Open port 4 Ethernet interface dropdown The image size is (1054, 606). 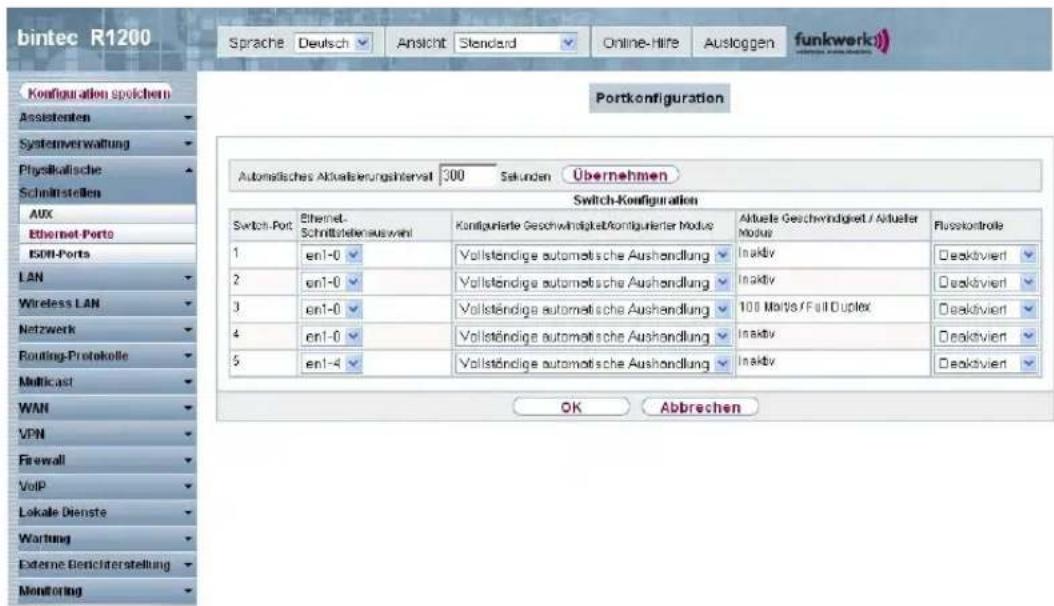[332, 336]
